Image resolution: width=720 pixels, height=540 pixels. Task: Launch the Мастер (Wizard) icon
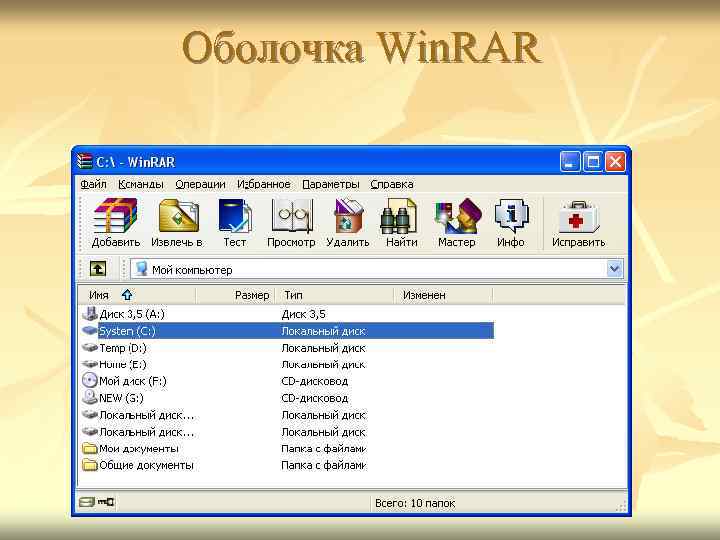457,215
